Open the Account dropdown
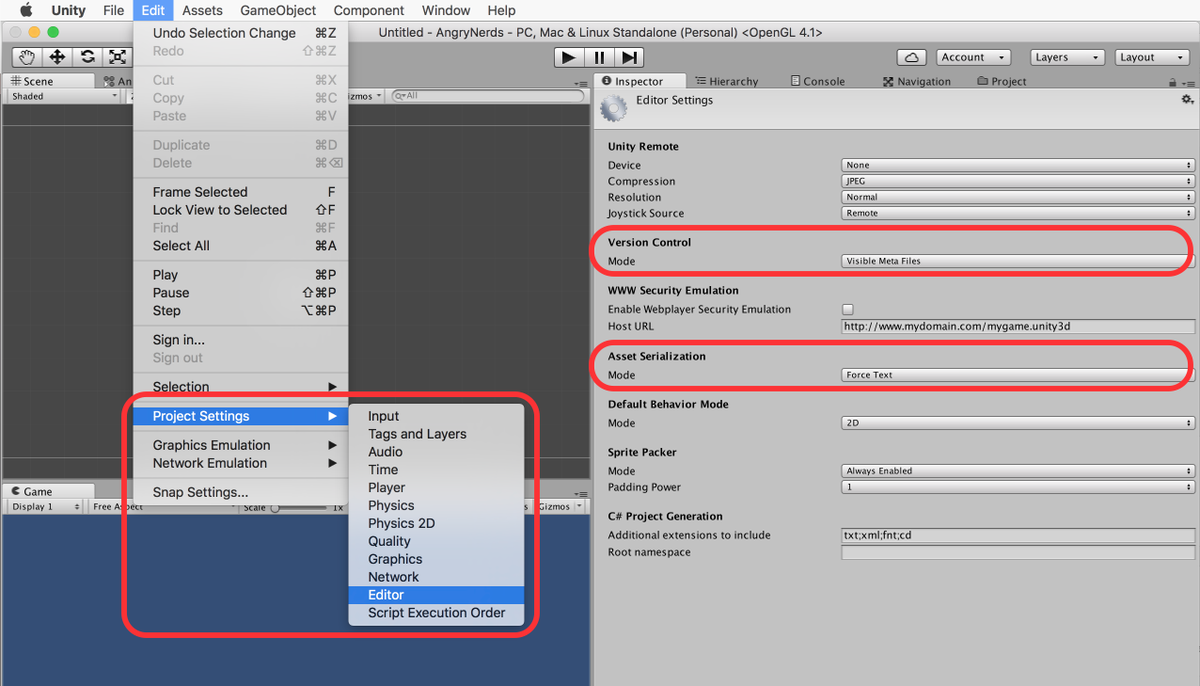 973,57
